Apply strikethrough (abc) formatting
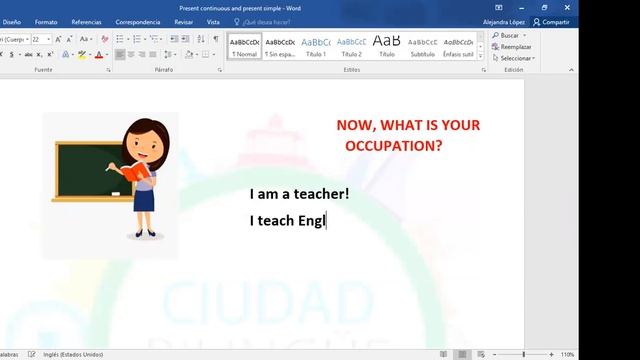The image size is (640, 360). (28, 54)
